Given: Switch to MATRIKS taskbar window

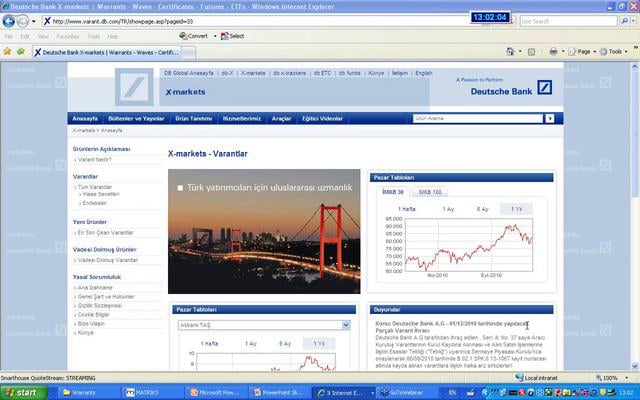Looking at the screenshot, I should coord(152,393).
